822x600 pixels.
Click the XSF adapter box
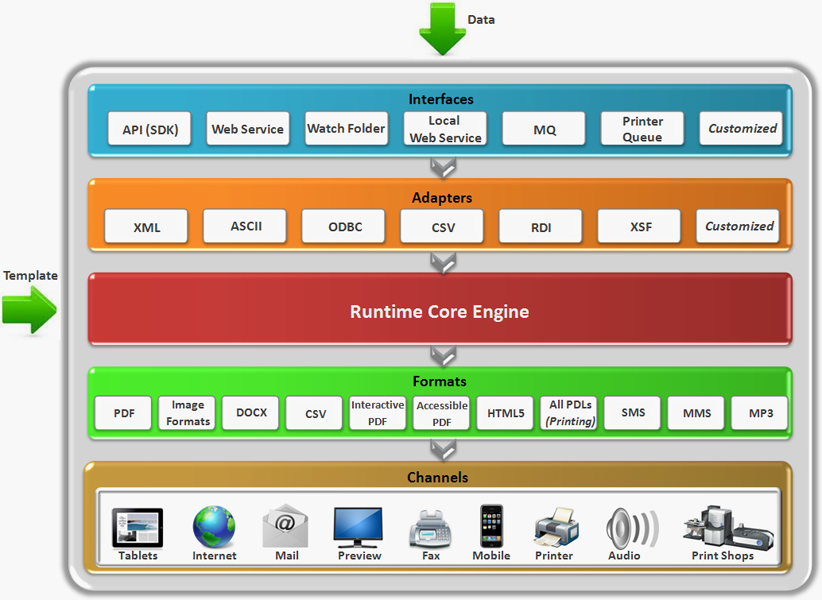click(x=639, y=226)
